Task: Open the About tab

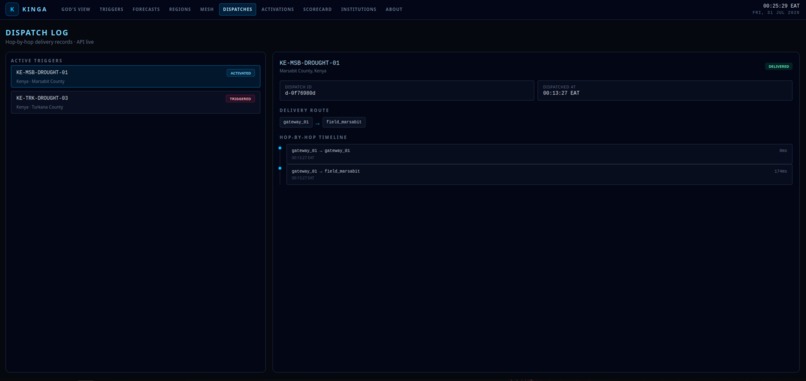Action: pyautogui.click(x=394, y=9)
